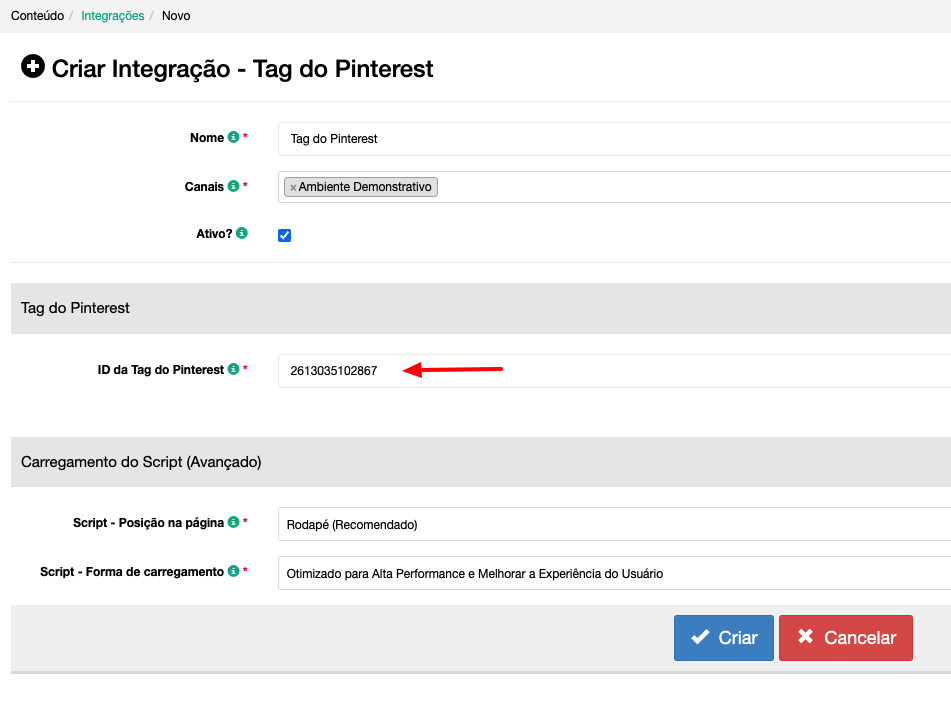
Task: Click the info icon beside Canais label
Action: coord(233,186)
